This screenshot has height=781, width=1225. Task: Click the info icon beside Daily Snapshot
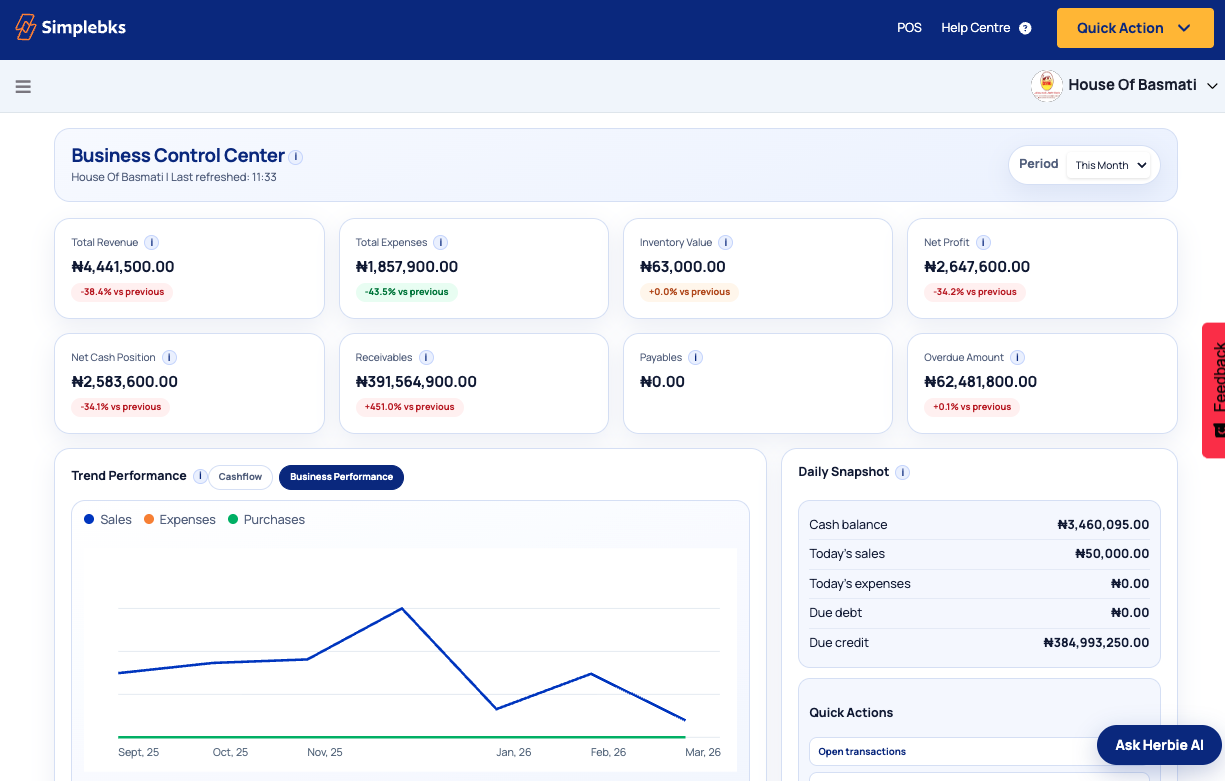[x=902, y=472]
